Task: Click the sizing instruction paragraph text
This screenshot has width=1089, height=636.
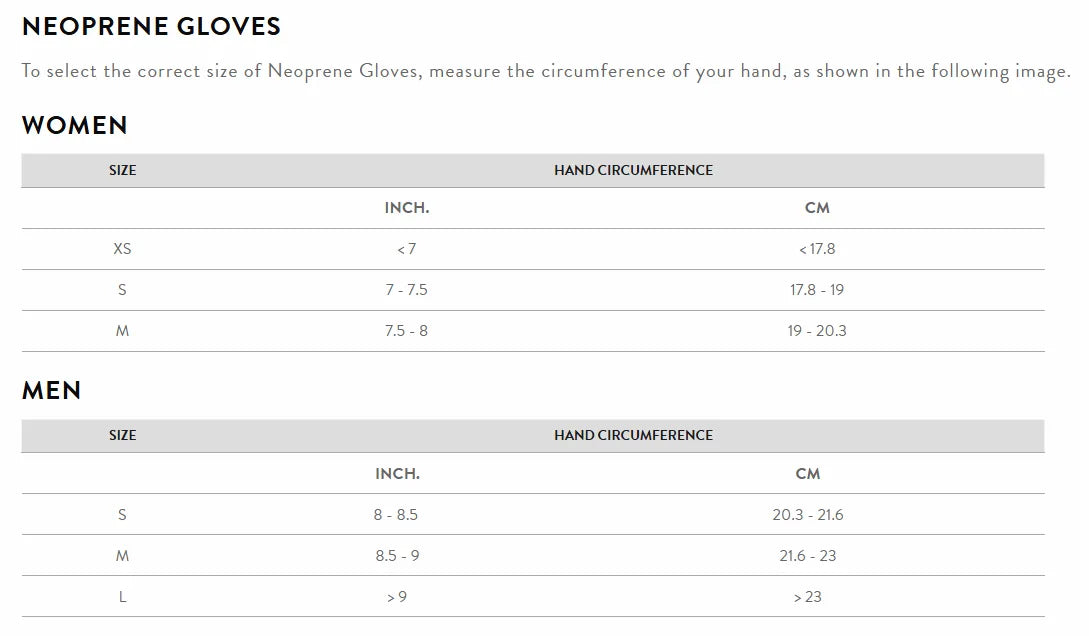Action: 545,72
